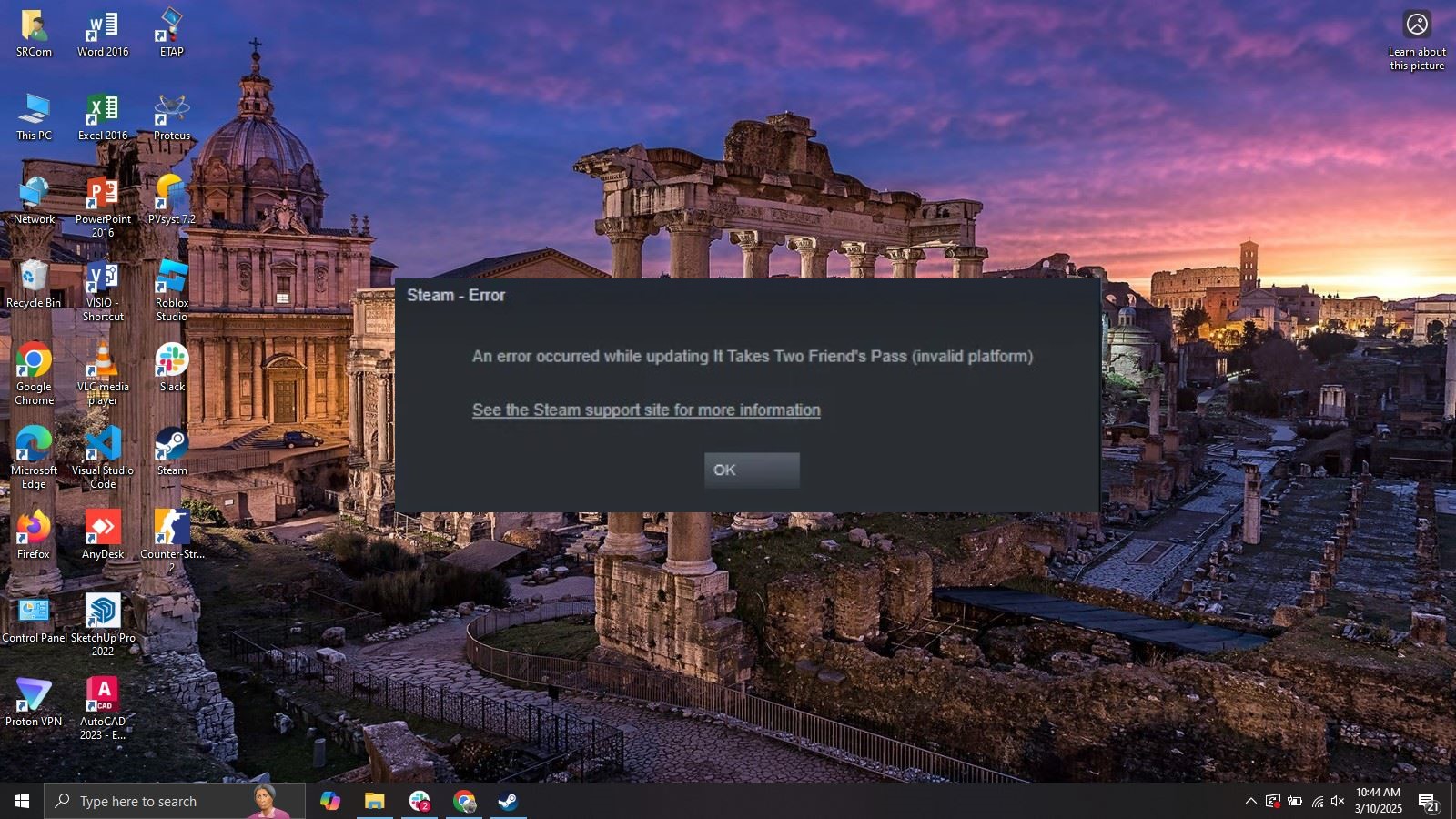Launch Roblox Studio
1456x819 pixels.
171,278
